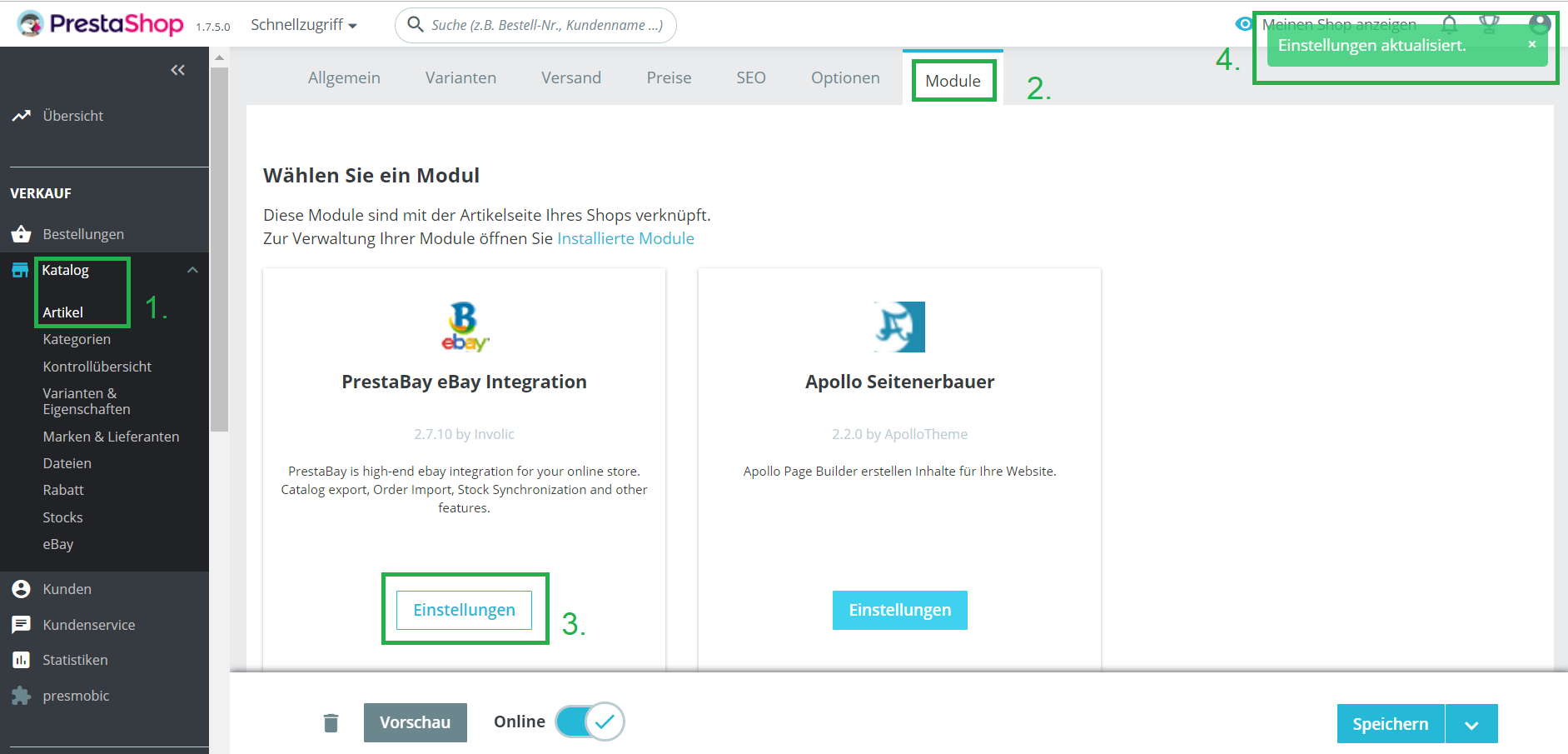Open Kontrollübersicht in the sidebar
The width and height of the screenshot is (1568, 754).
click(x=97, y=367)
